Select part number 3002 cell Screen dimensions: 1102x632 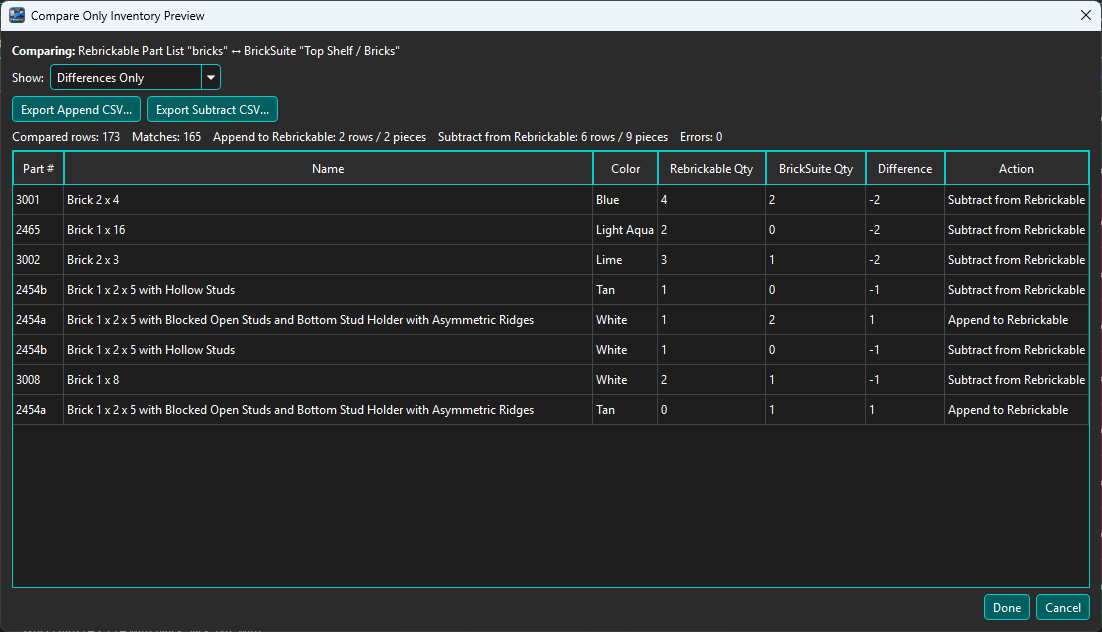(39, 259)
